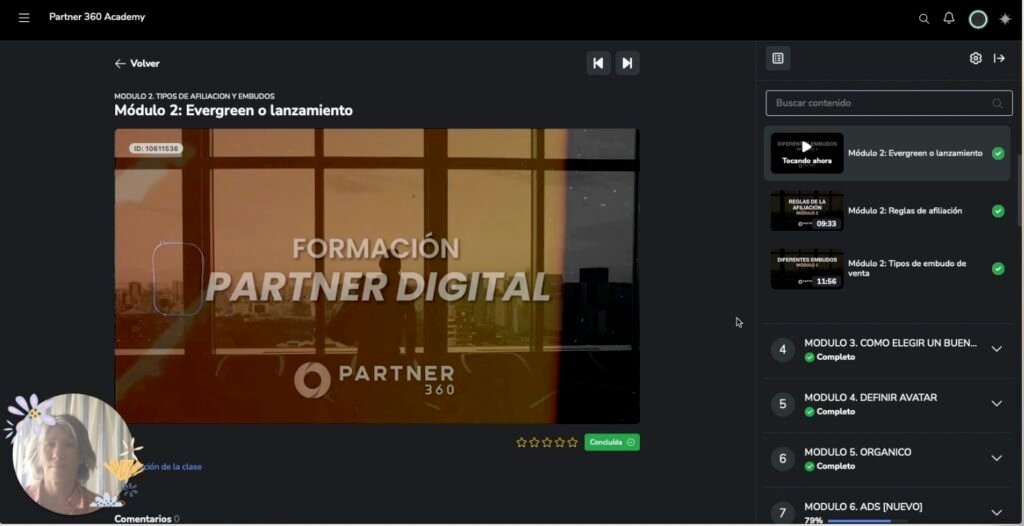Click the MODULO 4. DEFINIR AVATAR title

tap(871, 398)
